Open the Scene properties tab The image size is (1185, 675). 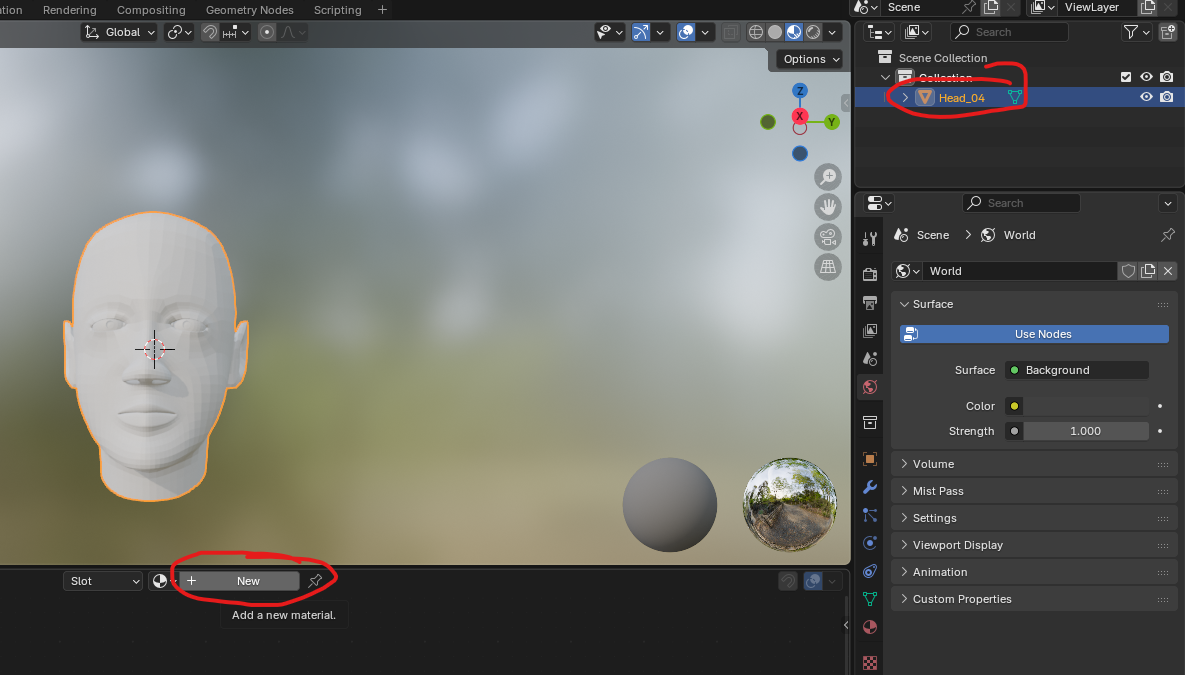pyautogui.click(x=870, y=359)
